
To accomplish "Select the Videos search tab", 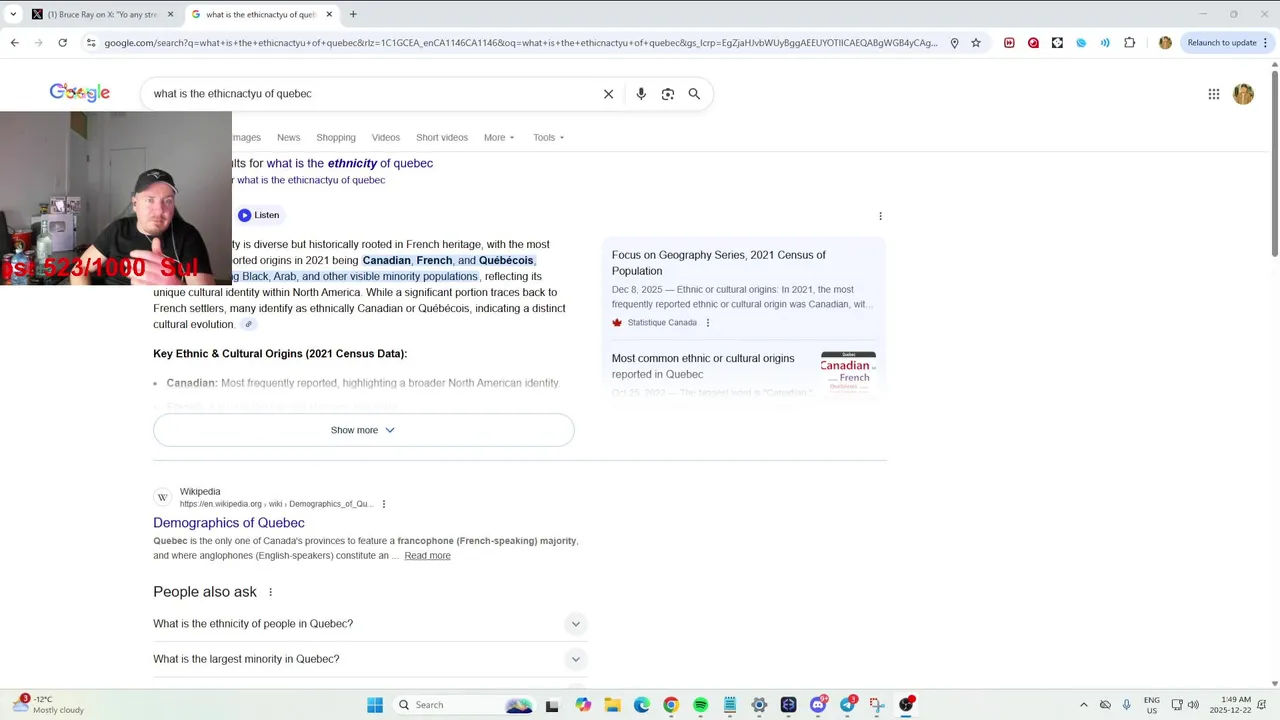I will click(x=386, y=137).
